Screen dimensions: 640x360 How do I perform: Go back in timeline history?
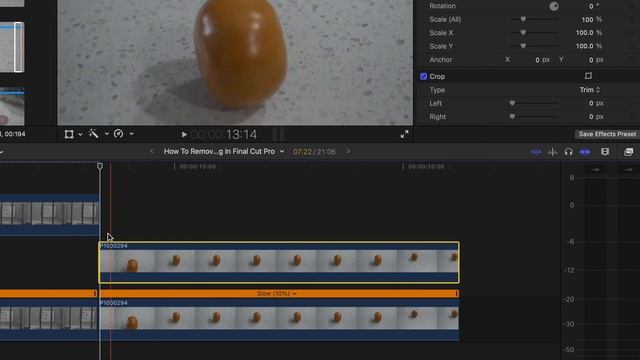pyautogui.click(x=152, y=151)
